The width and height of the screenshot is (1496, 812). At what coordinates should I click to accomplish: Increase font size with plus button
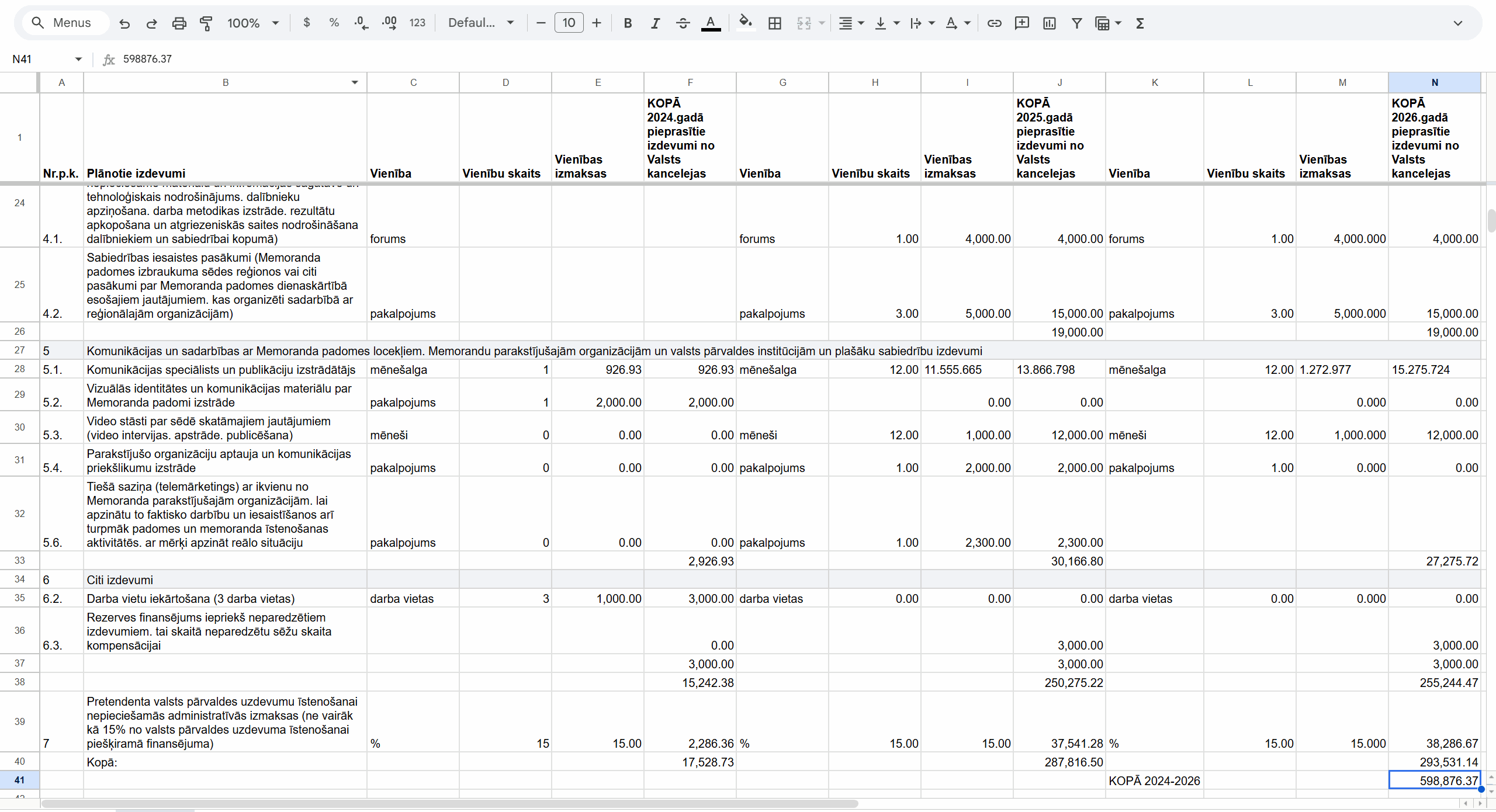[x=597, y=23]
